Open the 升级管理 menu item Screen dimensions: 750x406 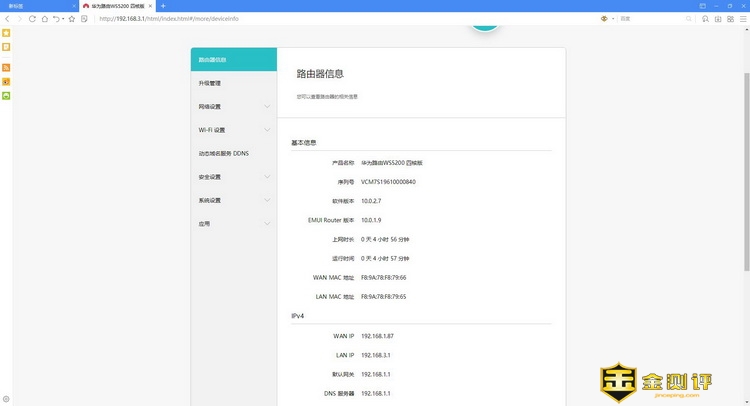tap(210, 83)
